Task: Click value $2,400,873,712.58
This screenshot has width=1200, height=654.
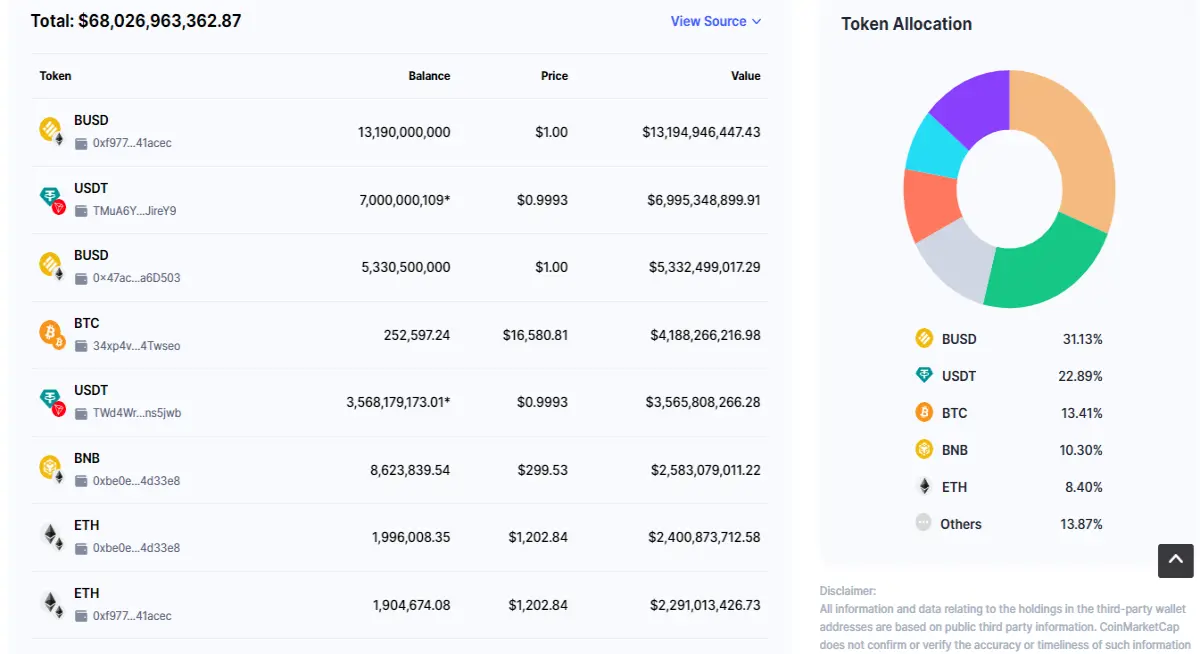Action: [705, 537]
